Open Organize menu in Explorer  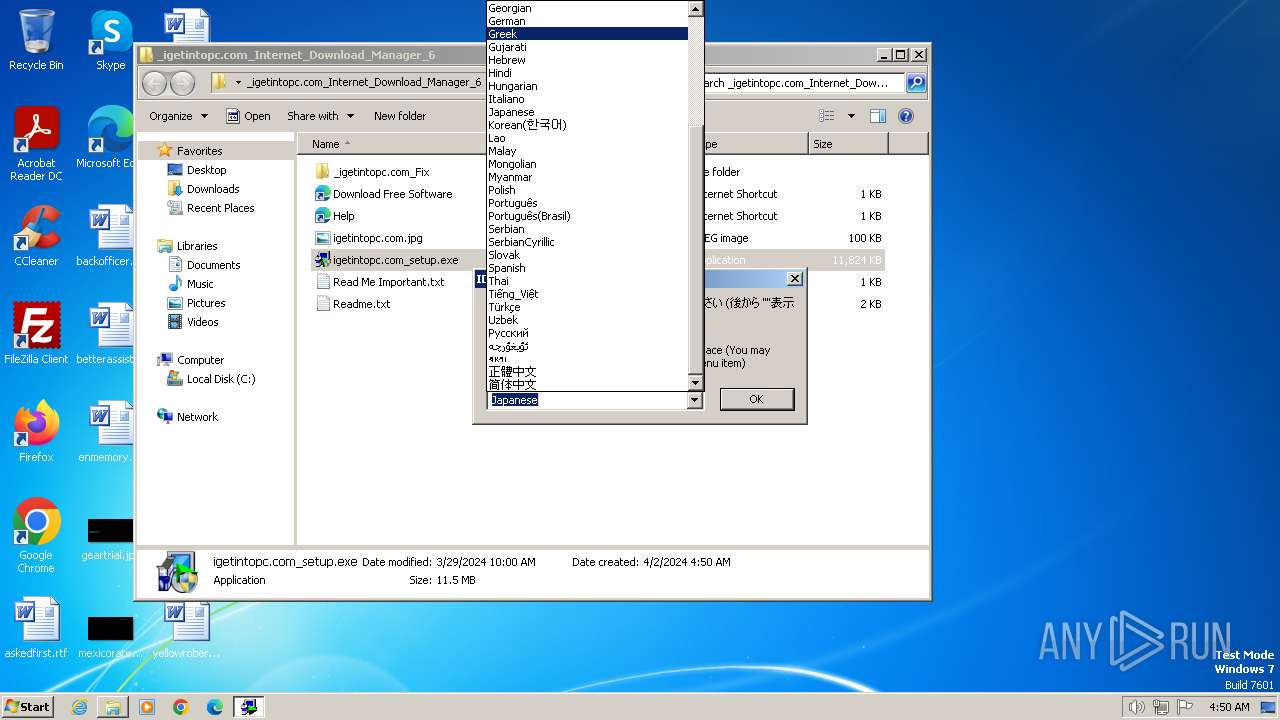(178, 116)
